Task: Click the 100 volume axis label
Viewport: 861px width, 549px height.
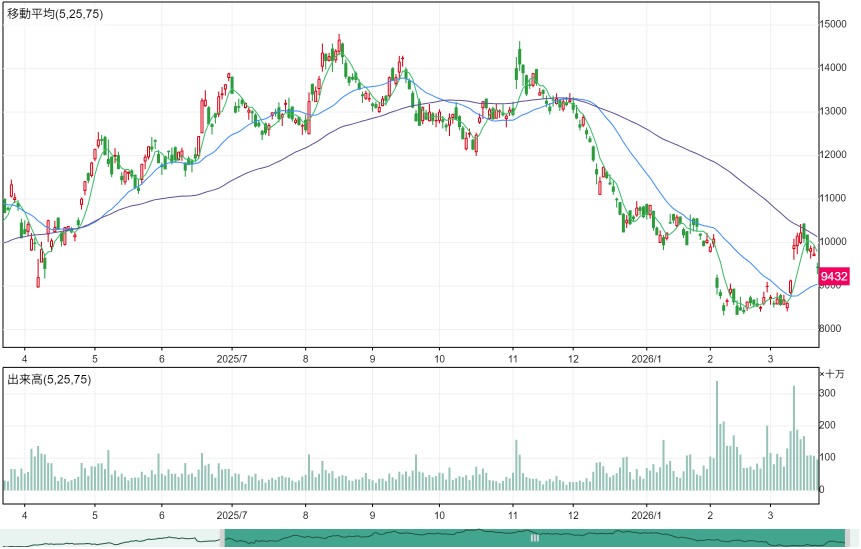Action: (x=827, y=457)
